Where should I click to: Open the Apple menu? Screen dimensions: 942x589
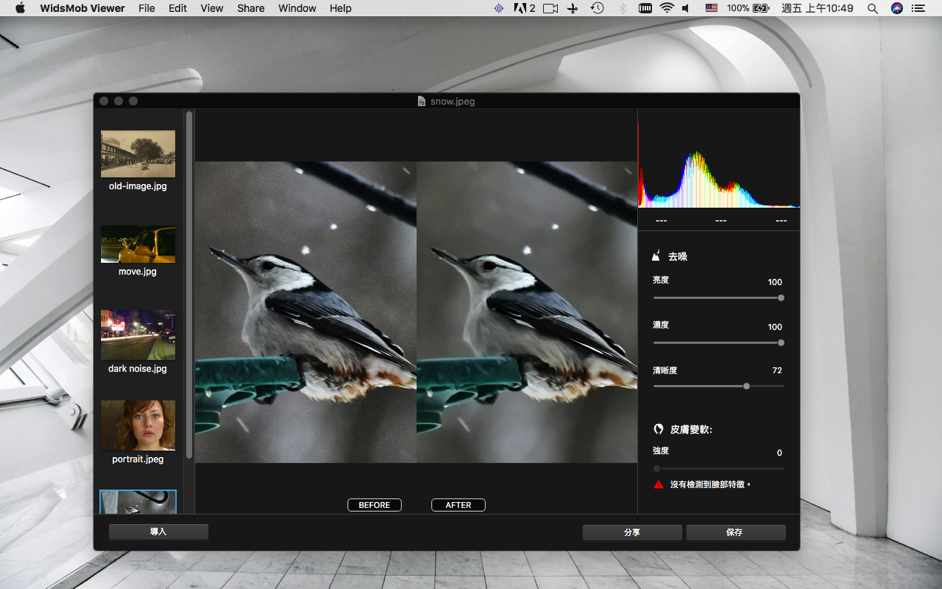20,8
